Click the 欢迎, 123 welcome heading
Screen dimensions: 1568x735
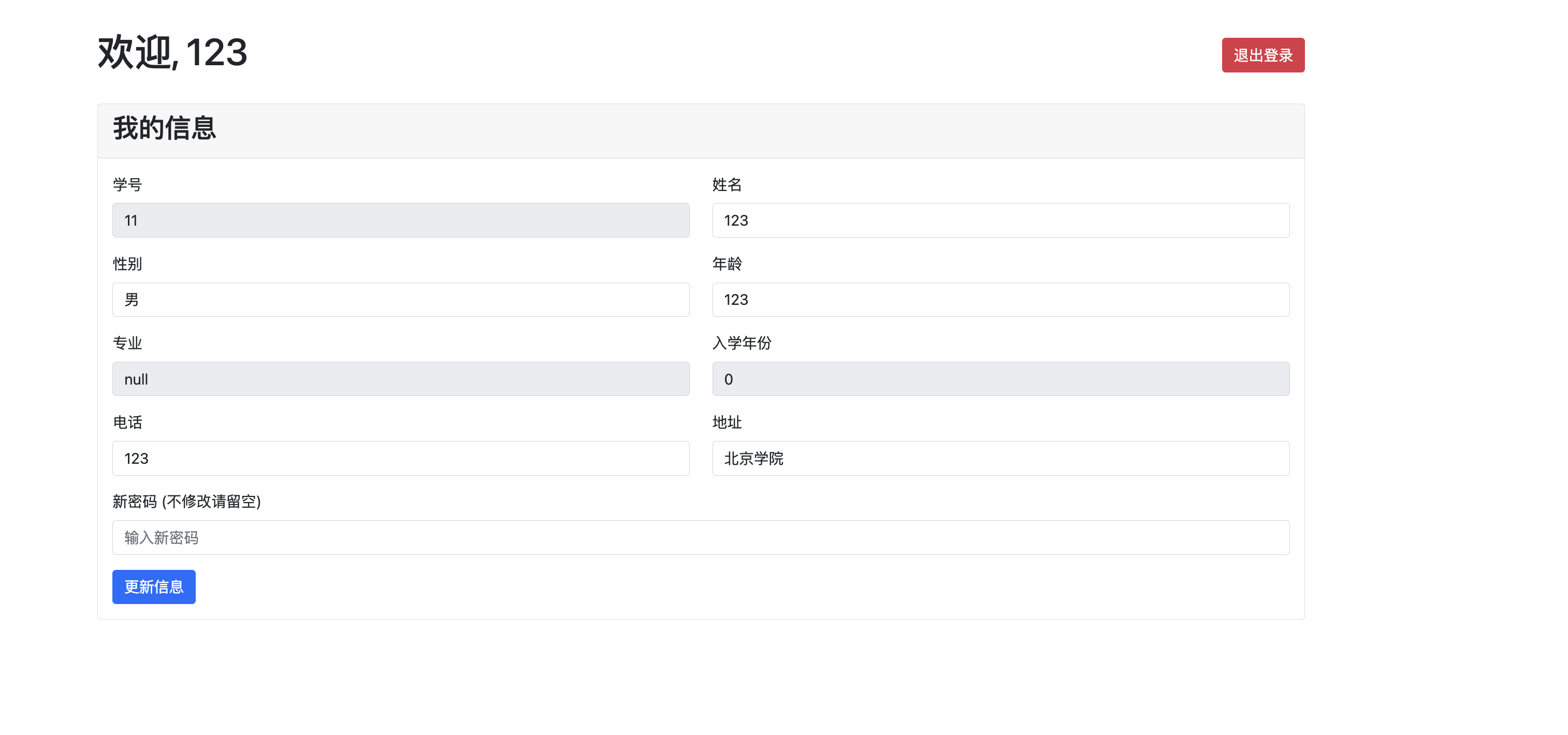[172, 52]
